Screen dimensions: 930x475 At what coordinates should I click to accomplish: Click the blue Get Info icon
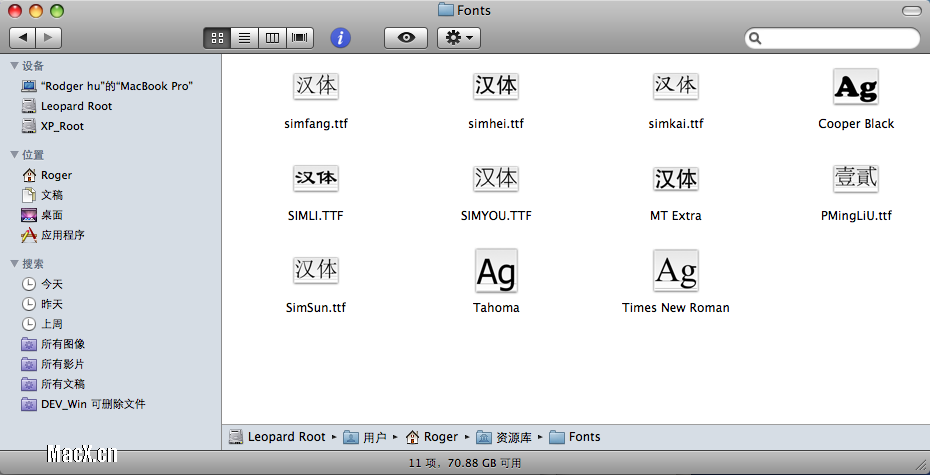click(x=340, y=38)
